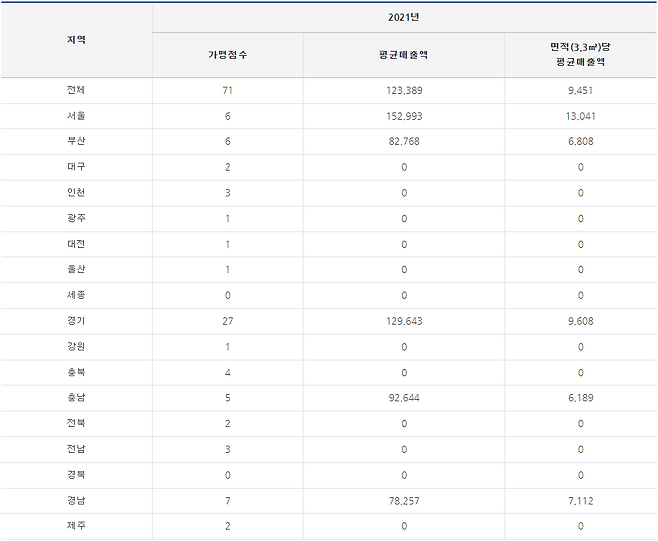Viewport: 658px width, 541px height.
Task: Select the 78,257 value for 경남
Action: (404, 500)
